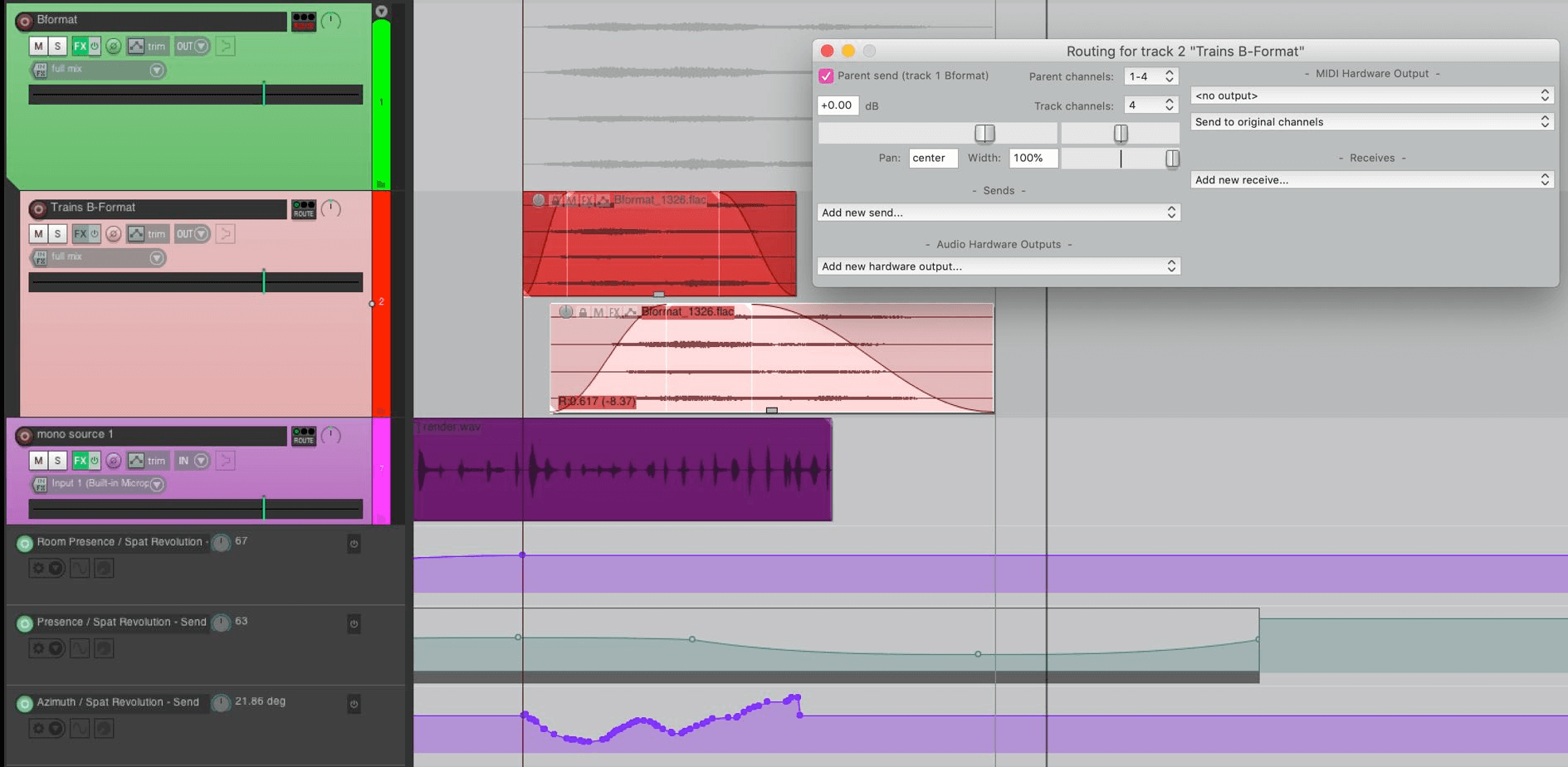Viewport: 1568px width, 767px height.
Task: Open OUT monitoring menu on Bformat track
Action: point(192,46)
